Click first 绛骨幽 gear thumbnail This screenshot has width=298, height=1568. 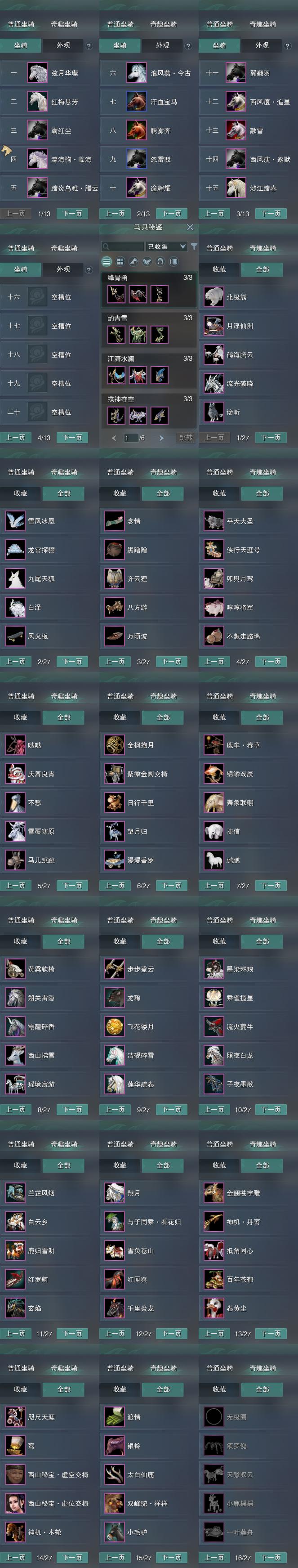click(116, 294)
